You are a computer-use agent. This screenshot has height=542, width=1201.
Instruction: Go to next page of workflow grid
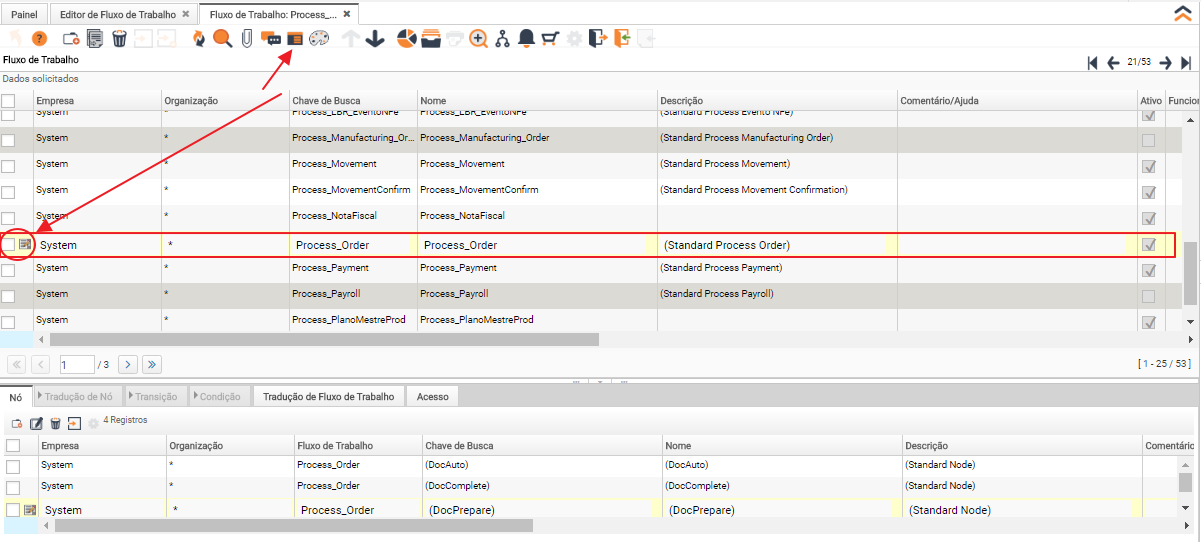click(128, 364)
